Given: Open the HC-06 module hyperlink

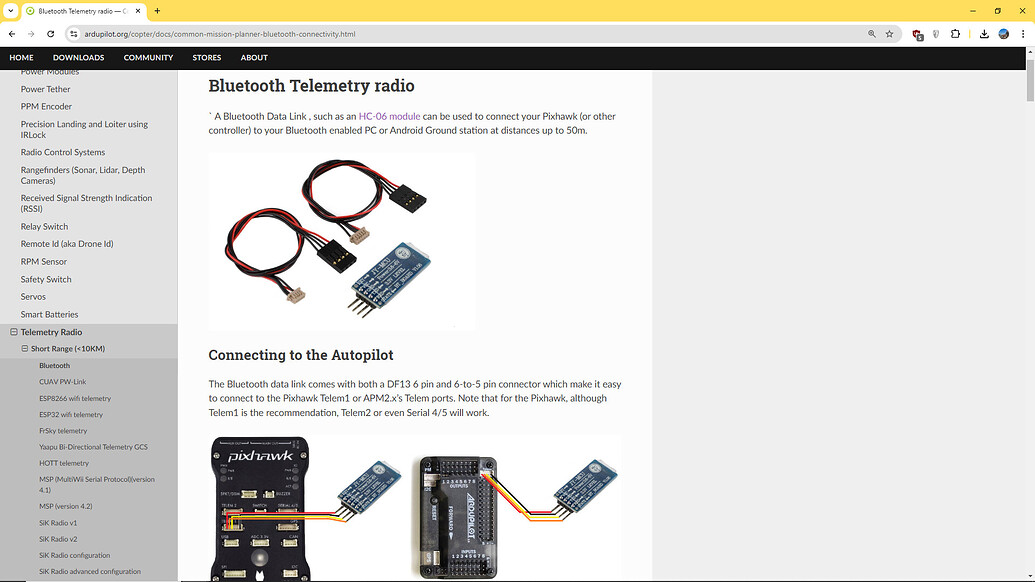Looking at the screenshot, I should point(388,115).
